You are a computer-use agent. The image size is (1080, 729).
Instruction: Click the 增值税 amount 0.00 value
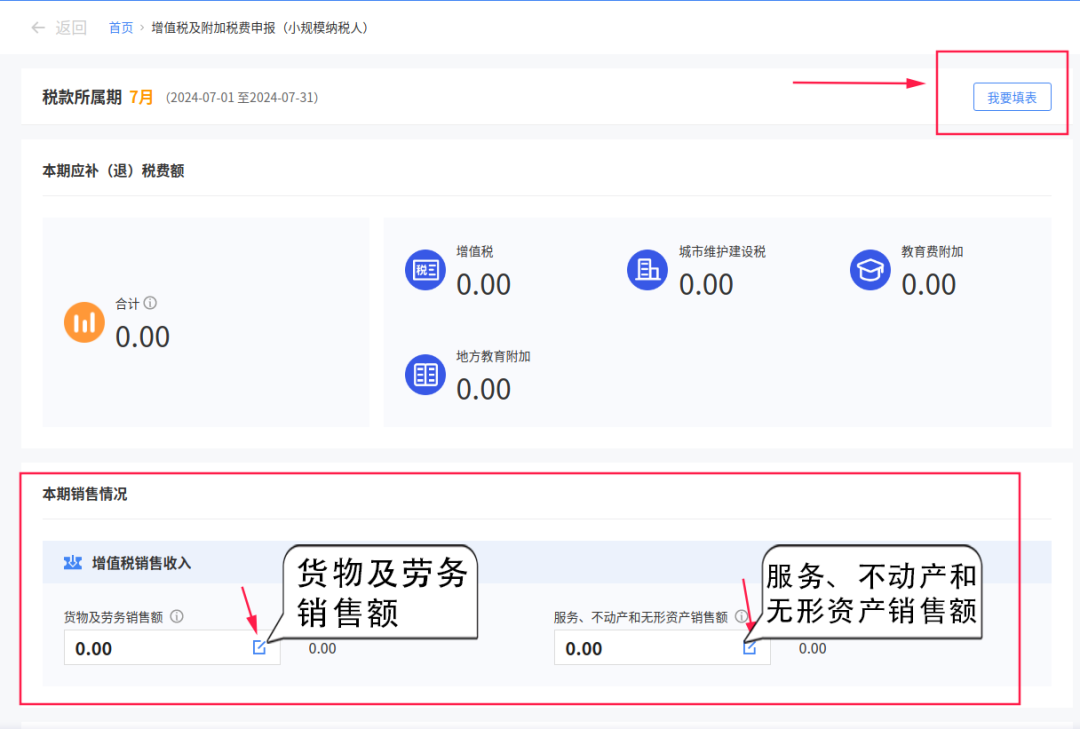(x=484, y=285)
